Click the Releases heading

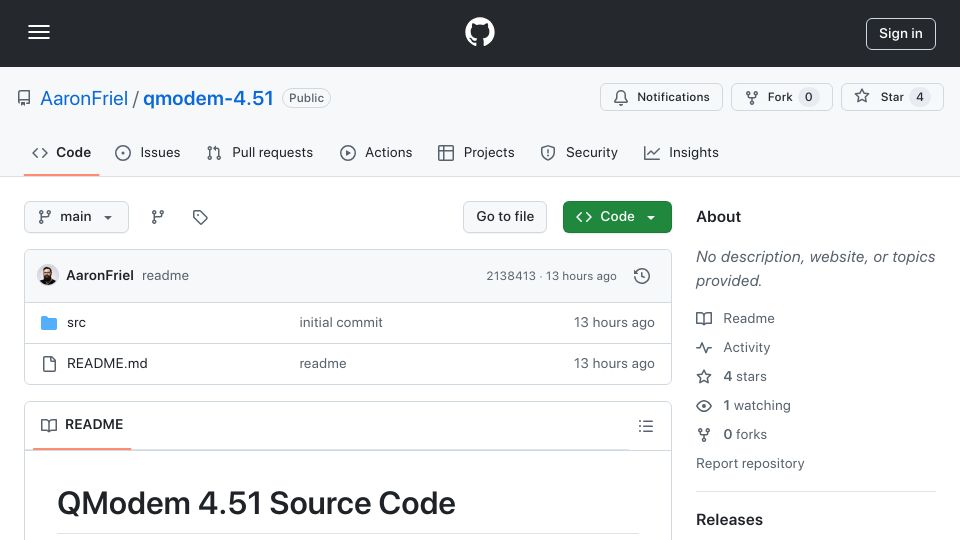tap(729, 520)
